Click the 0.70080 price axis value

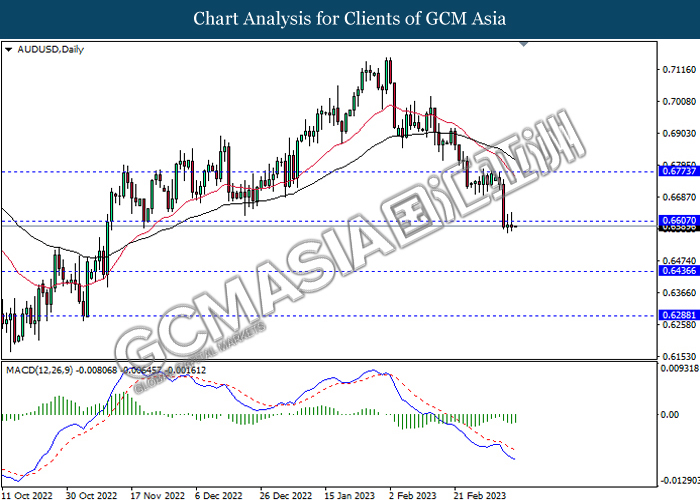click(x=679, y=101)
